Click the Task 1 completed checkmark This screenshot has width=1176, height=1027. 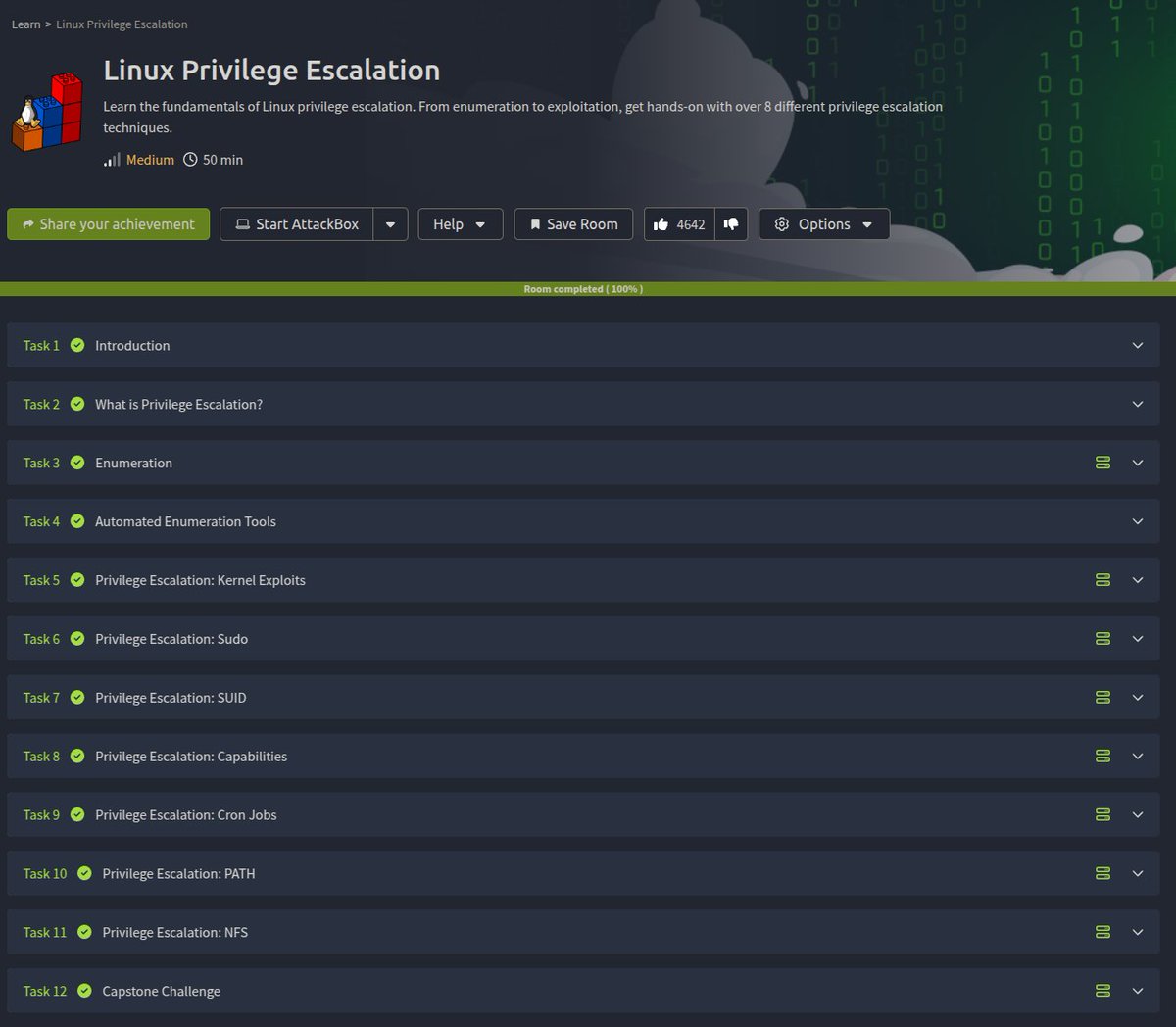[x=77, y=345]
